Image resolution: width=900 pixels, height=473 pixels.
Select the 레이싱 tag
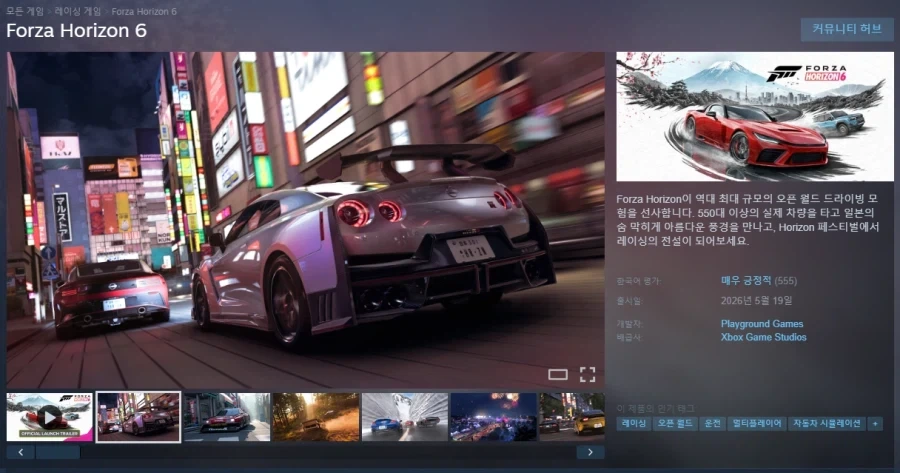coord(634,424)
